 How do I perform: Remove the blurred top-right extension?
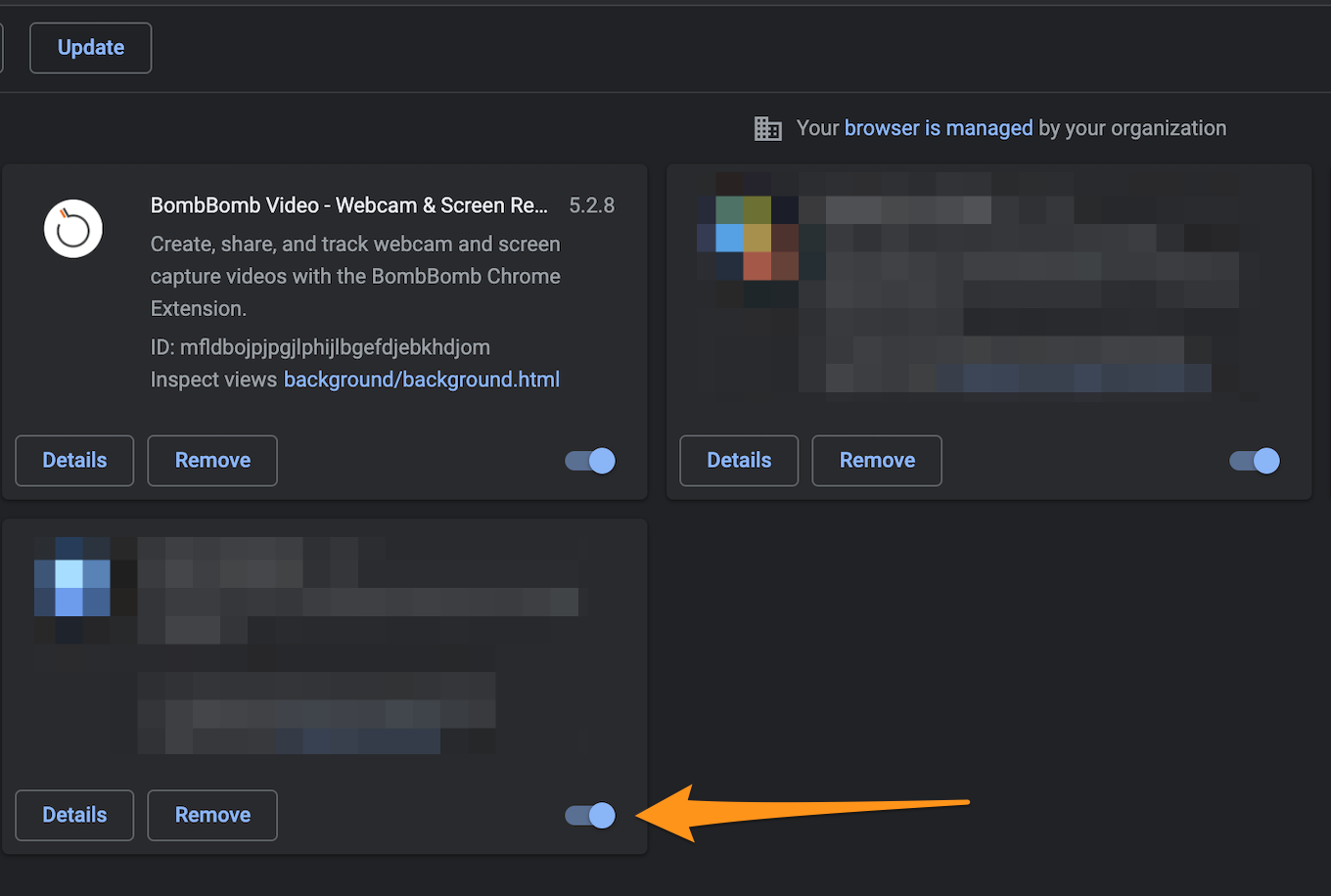click(877, 461)
